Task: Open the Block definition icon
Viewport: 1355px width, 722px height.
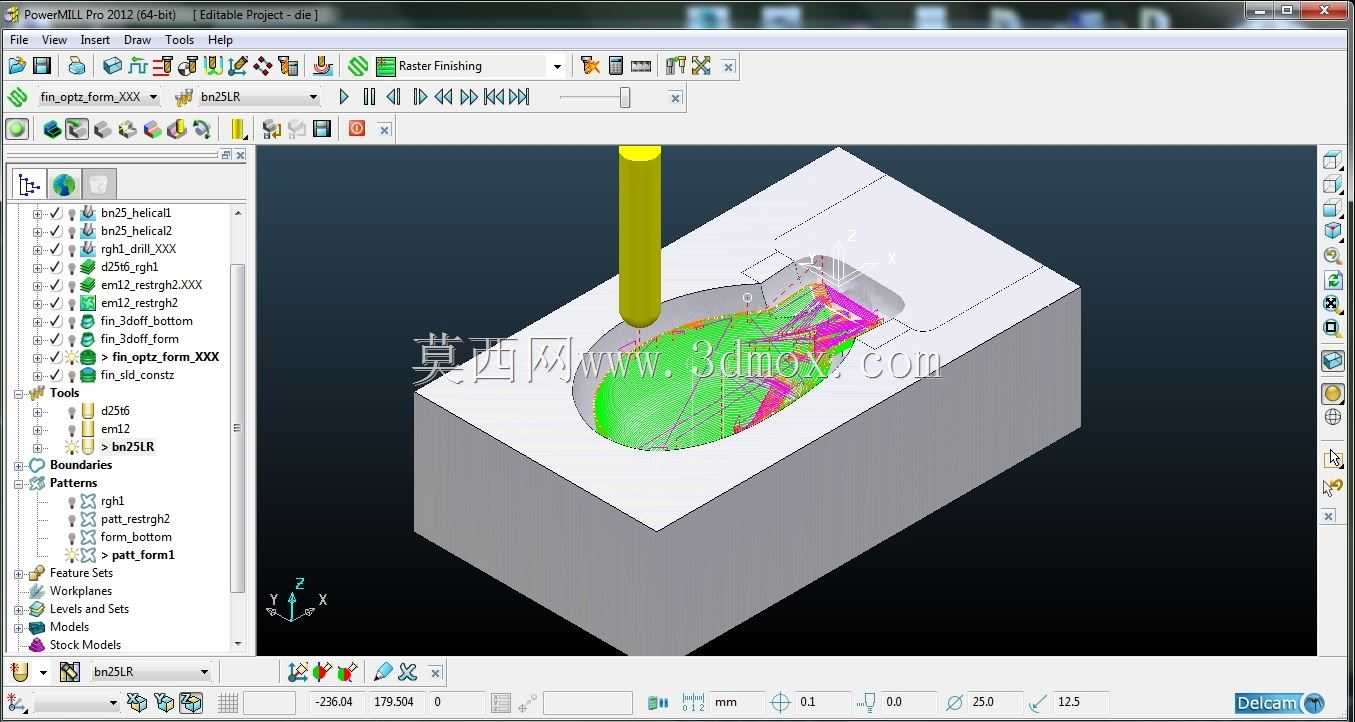Action: click(x=112, y=66)
